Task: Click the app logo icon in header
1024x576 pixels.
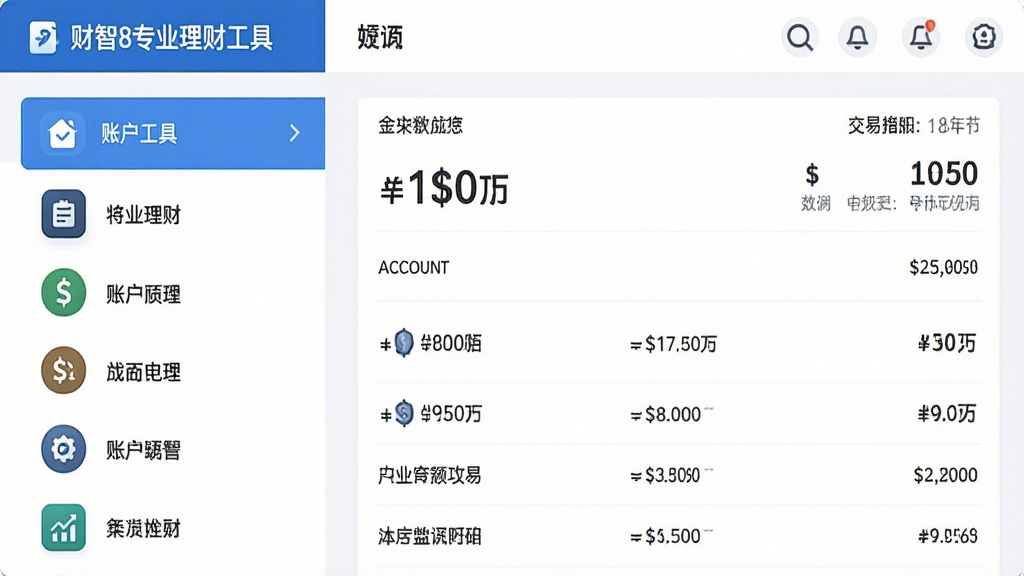Action: pyautogui.click(x=43, y=37)
